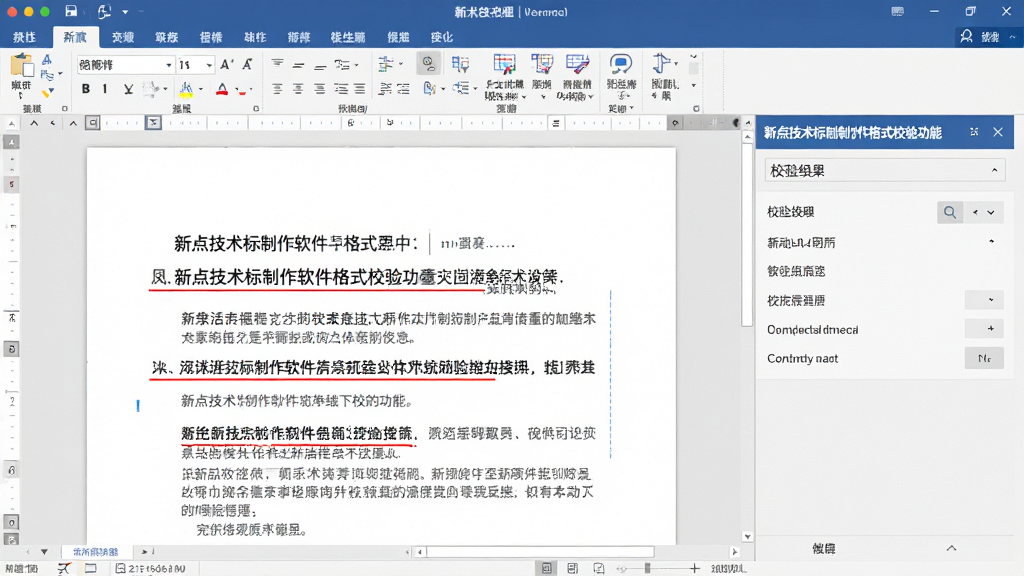1024x576 pixels.
Task: Collapse the 校验结果 section header
Action: click(884, 171)
